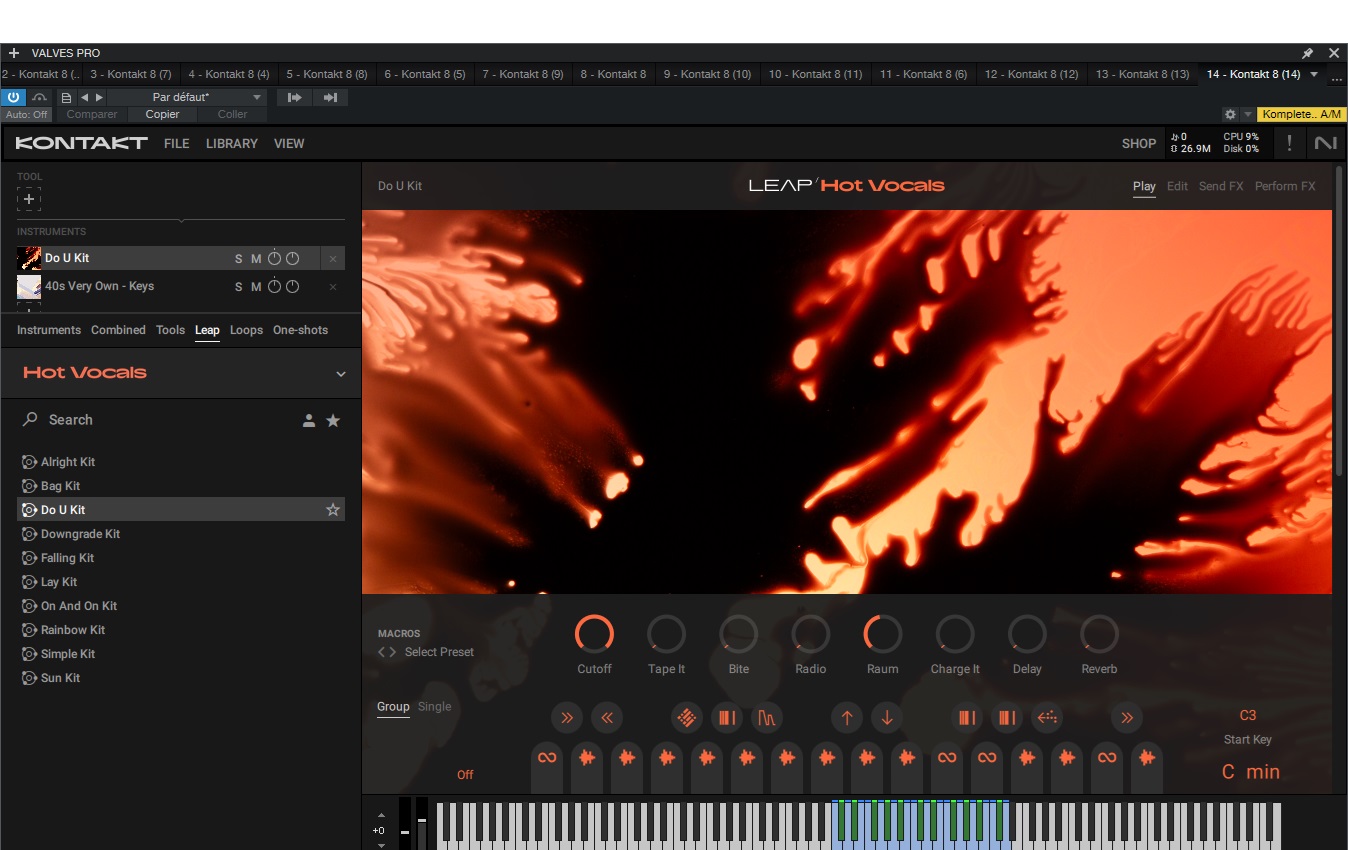Switch to the Loops tab
Image resolution: width=1348 pixels, height=850 pixels.
246,330
